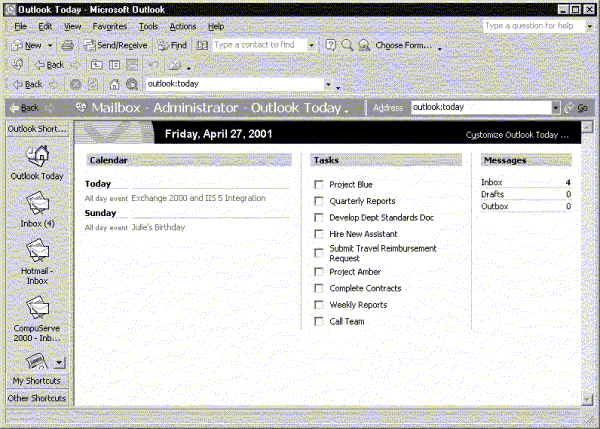This screenshot has width=600, height=429.
Task: Click Back arrow in the Mailbox folder banner
Action: (25, 108)
